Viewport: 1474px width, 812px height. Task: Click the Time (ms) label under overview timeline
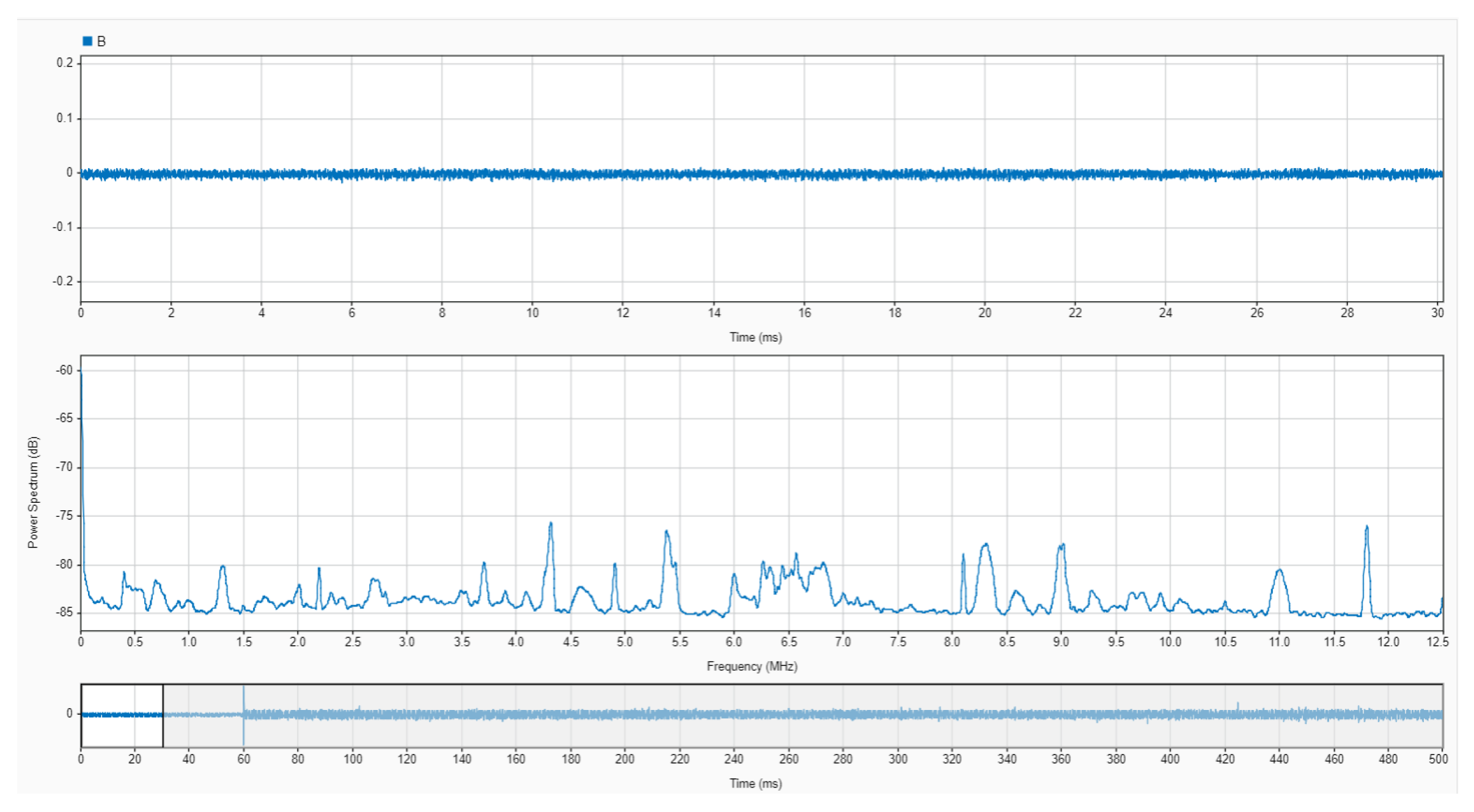pyautogui.click(x=755, y=783)
